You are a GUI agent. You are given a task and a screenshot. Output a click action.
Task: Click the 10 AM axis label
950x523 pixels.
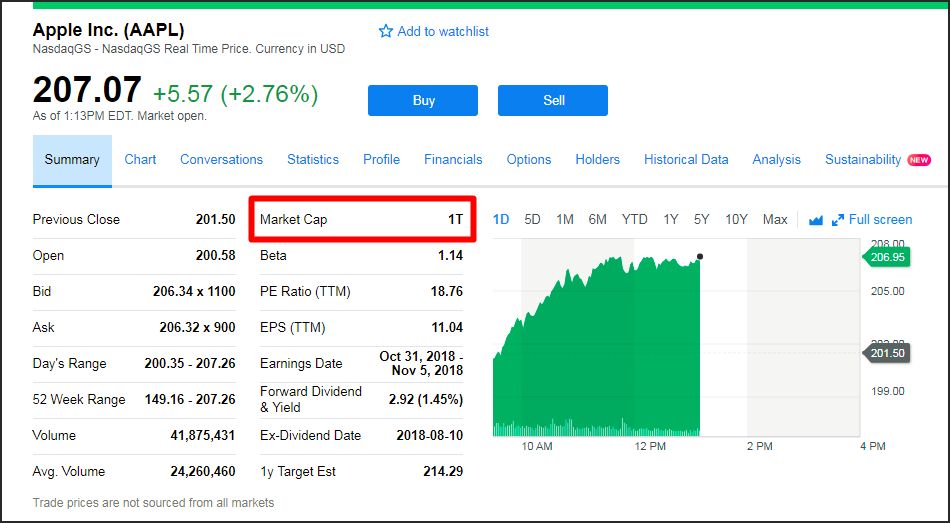537,447
